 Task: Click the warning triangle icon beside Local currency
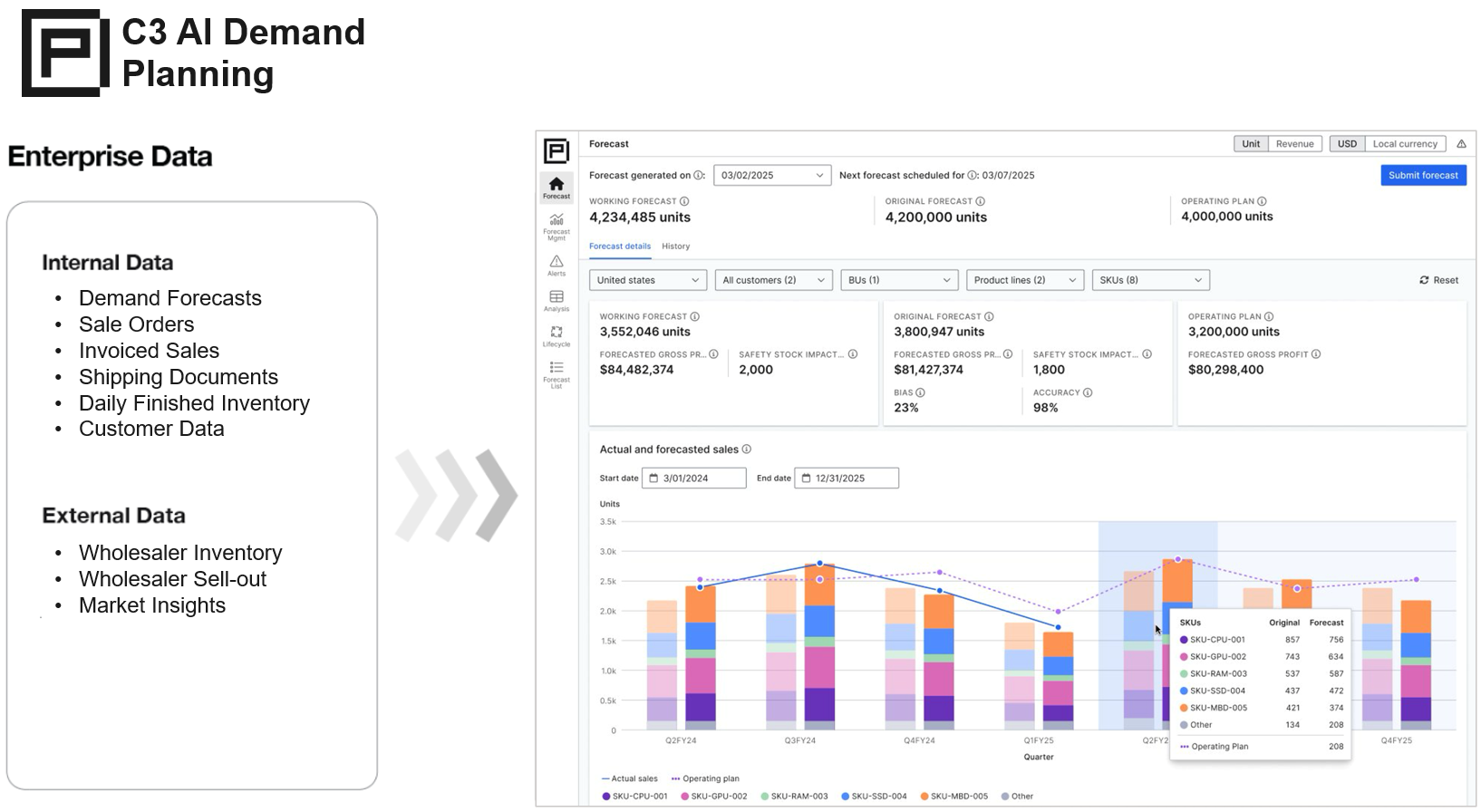(1461, 144)
